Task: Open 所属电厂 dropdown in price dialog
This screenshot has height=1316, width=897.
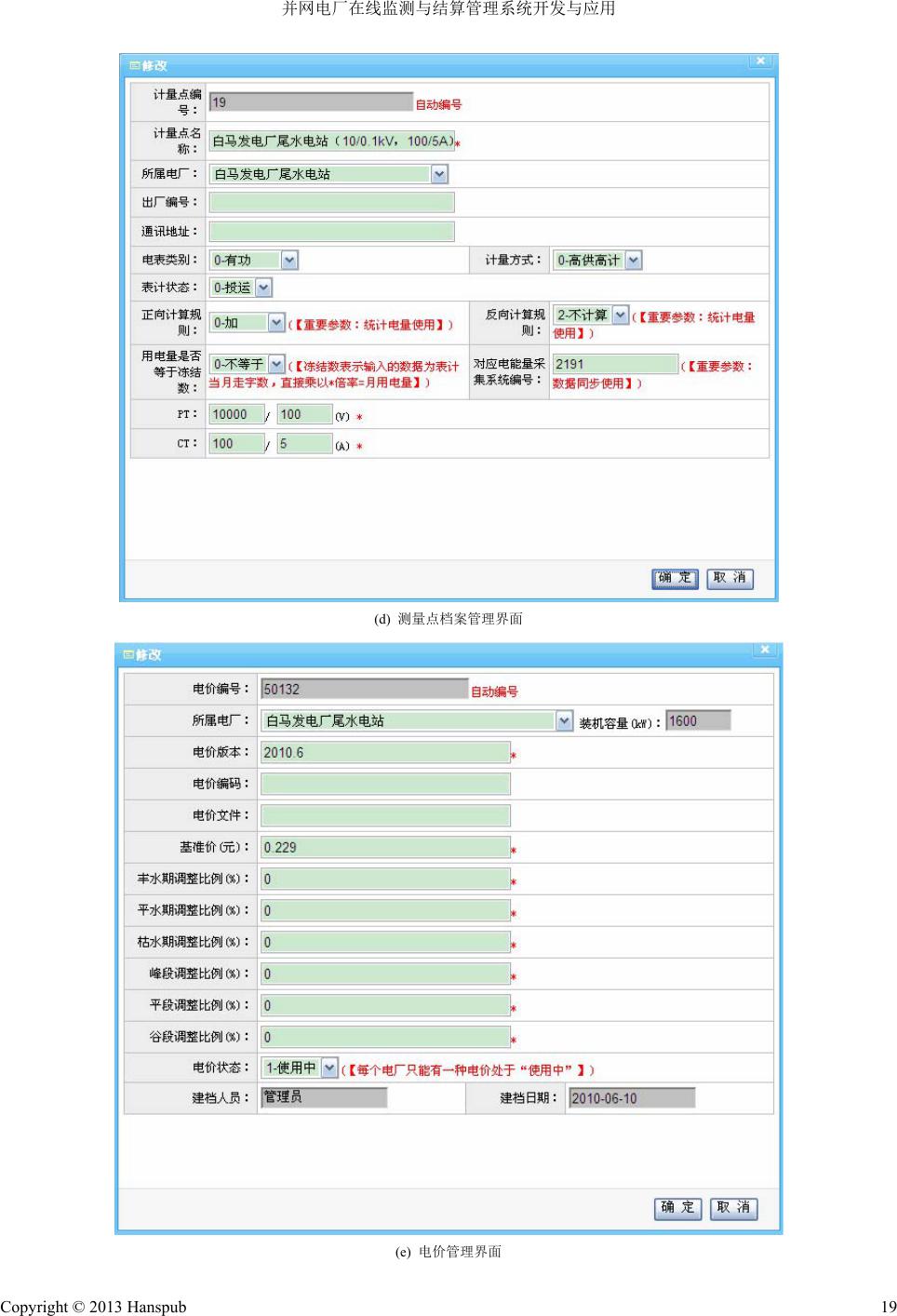Action: point(564,721)
